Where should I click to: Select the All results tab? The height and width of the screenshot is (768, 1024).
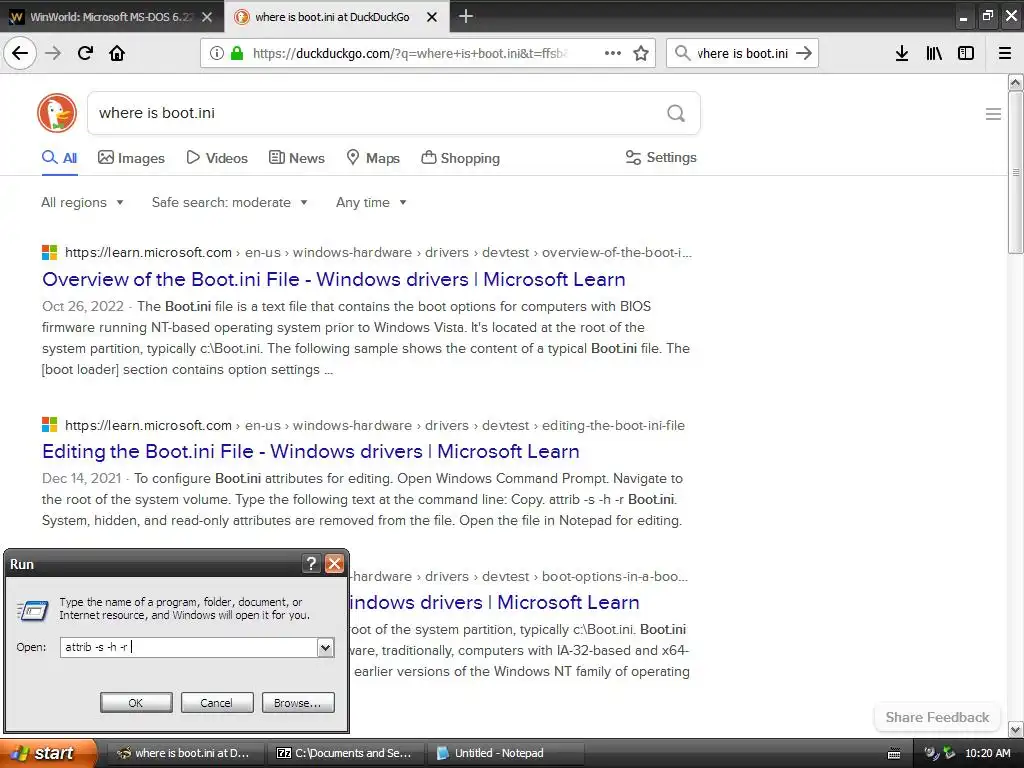pos(60,157)
